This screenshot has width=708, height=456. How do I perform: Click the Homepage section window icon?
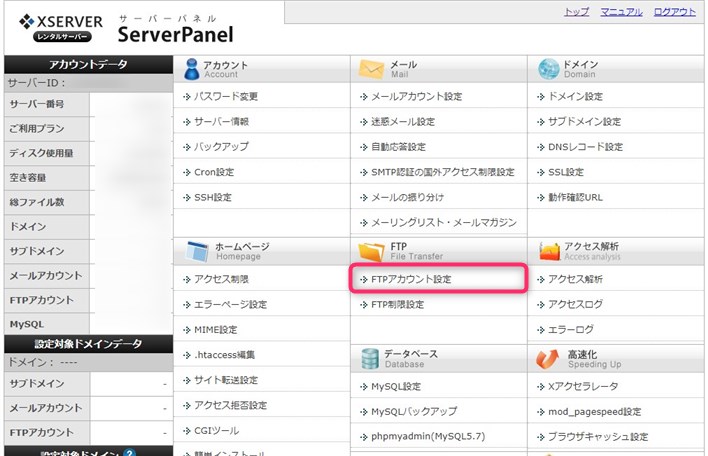tap(197, 251)
